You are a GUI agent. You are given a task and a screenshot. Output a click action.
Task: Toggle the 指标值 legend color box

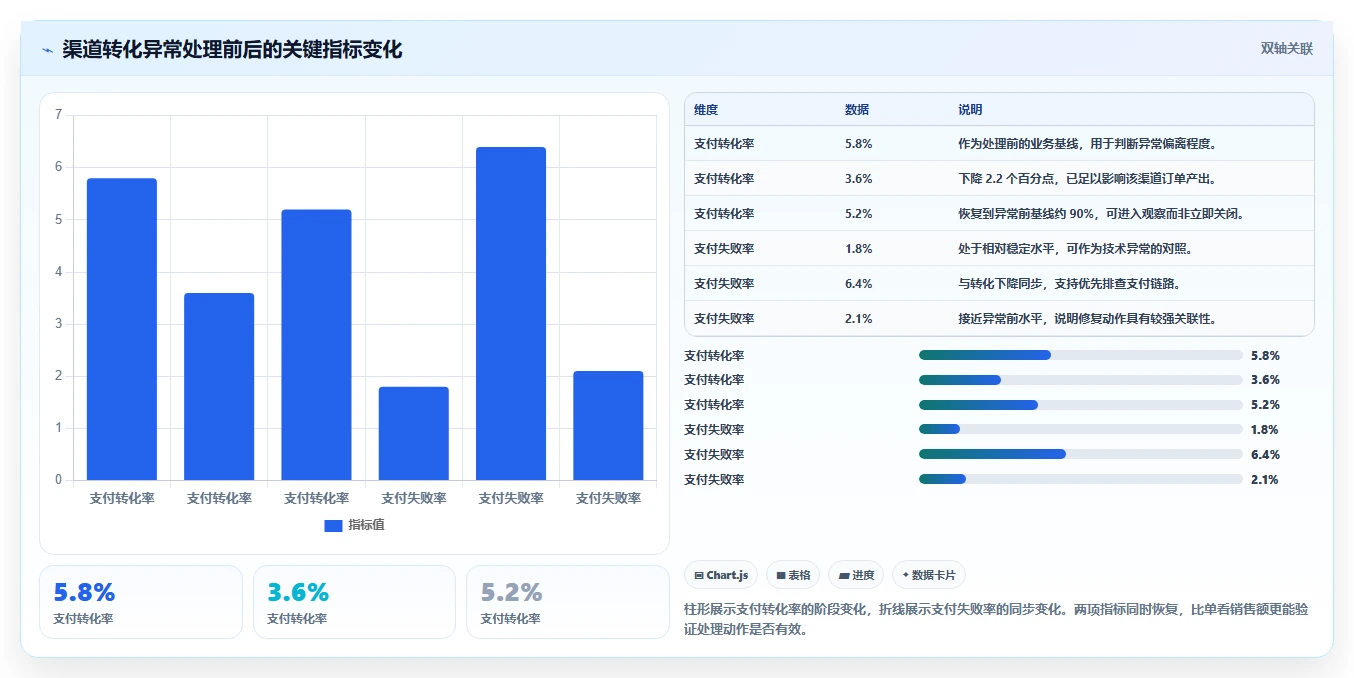tap(333, 526)
